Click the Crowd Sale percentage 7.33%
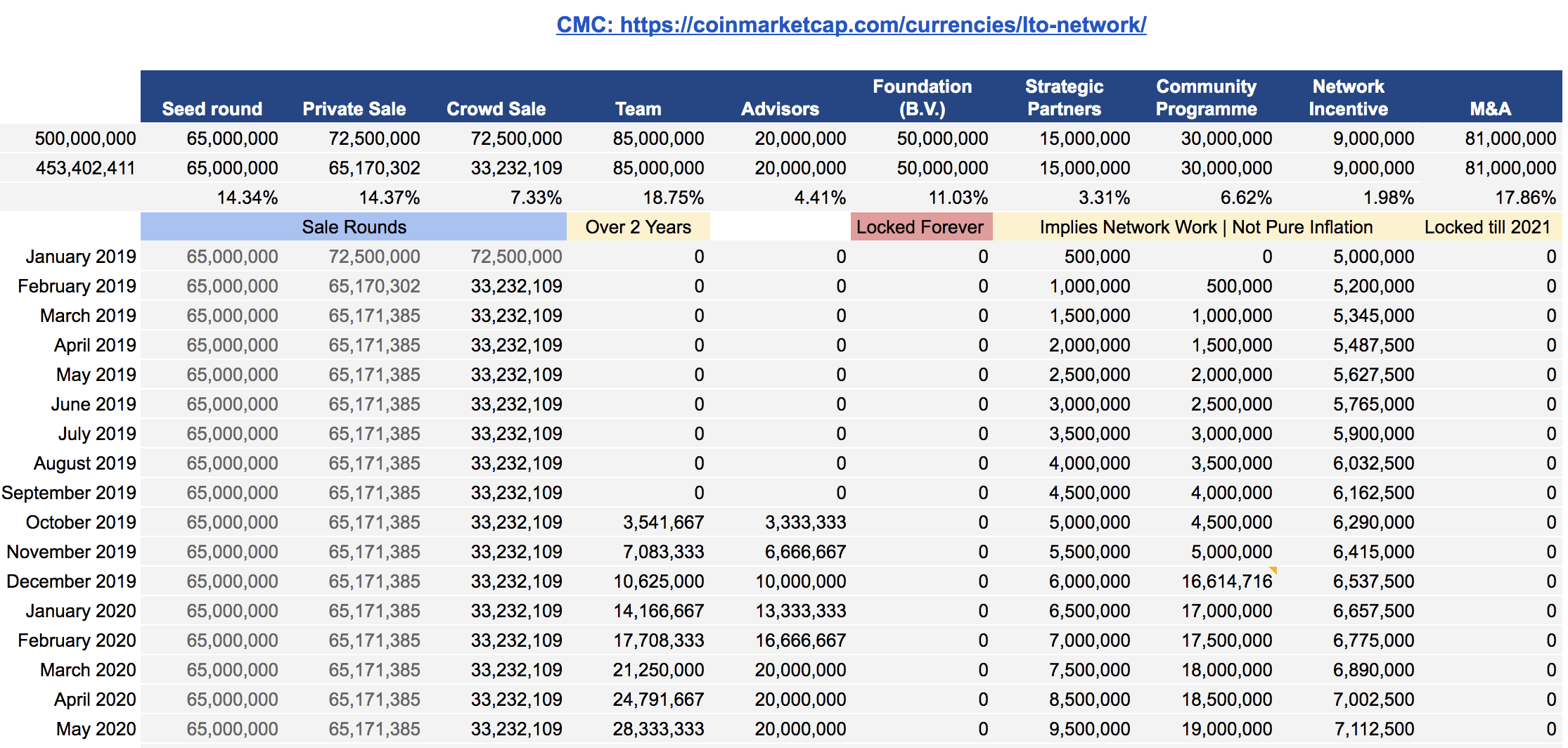Screen dimensions: 1568x748 coord(536,198)
